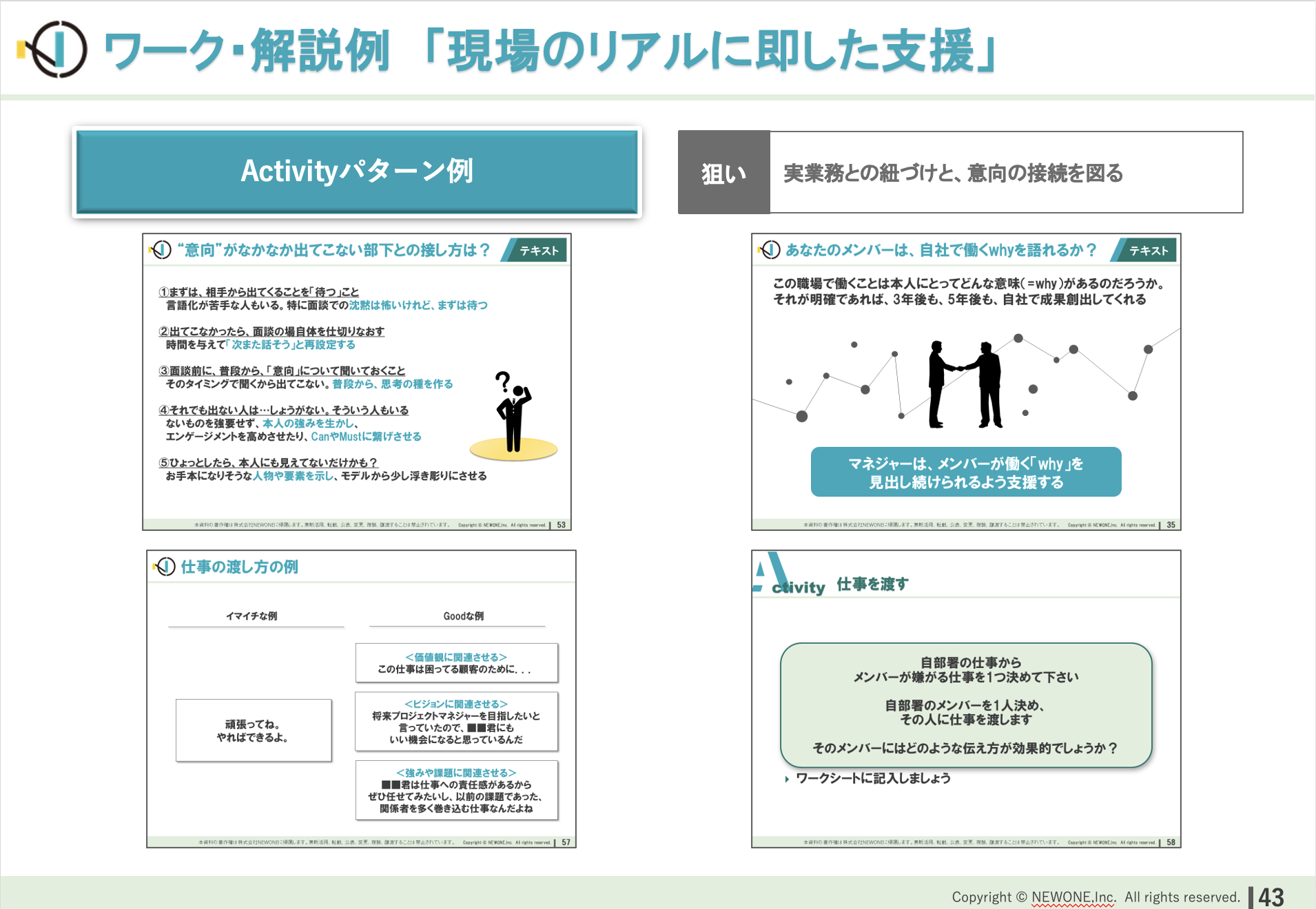This screenshot has width=1316, height=909.
Task: Click the line ③面談前に、普段から、「意向」について聞いておくこと
Action: coord(282,370)
